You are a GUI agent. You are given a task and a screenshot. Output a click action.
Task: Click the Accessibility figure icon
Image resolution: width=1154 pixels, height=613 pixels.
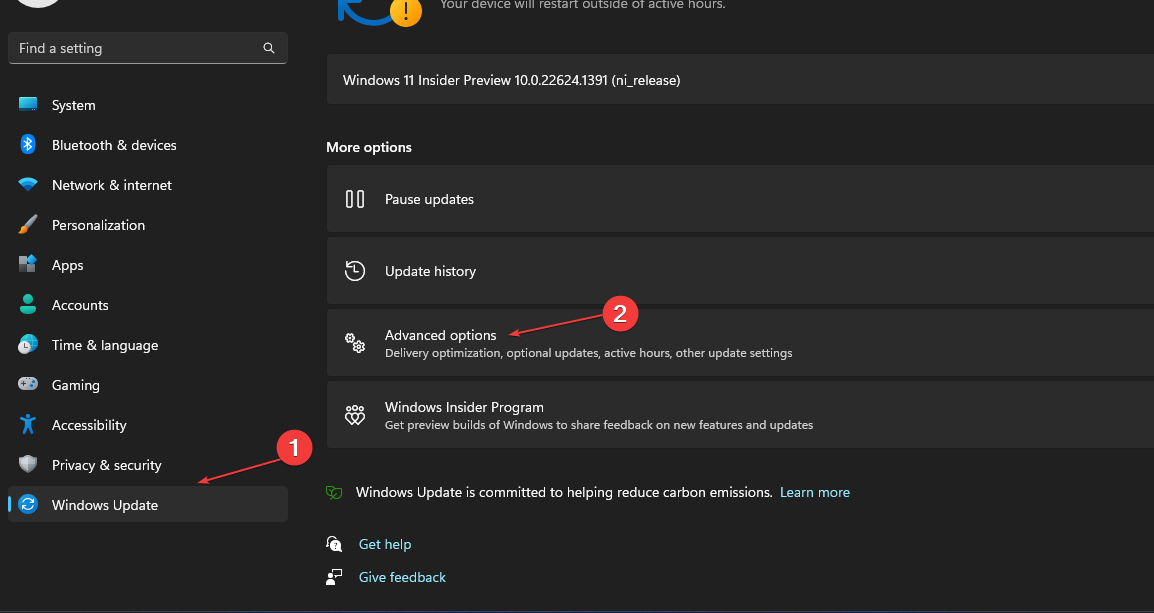pos(28,425)
